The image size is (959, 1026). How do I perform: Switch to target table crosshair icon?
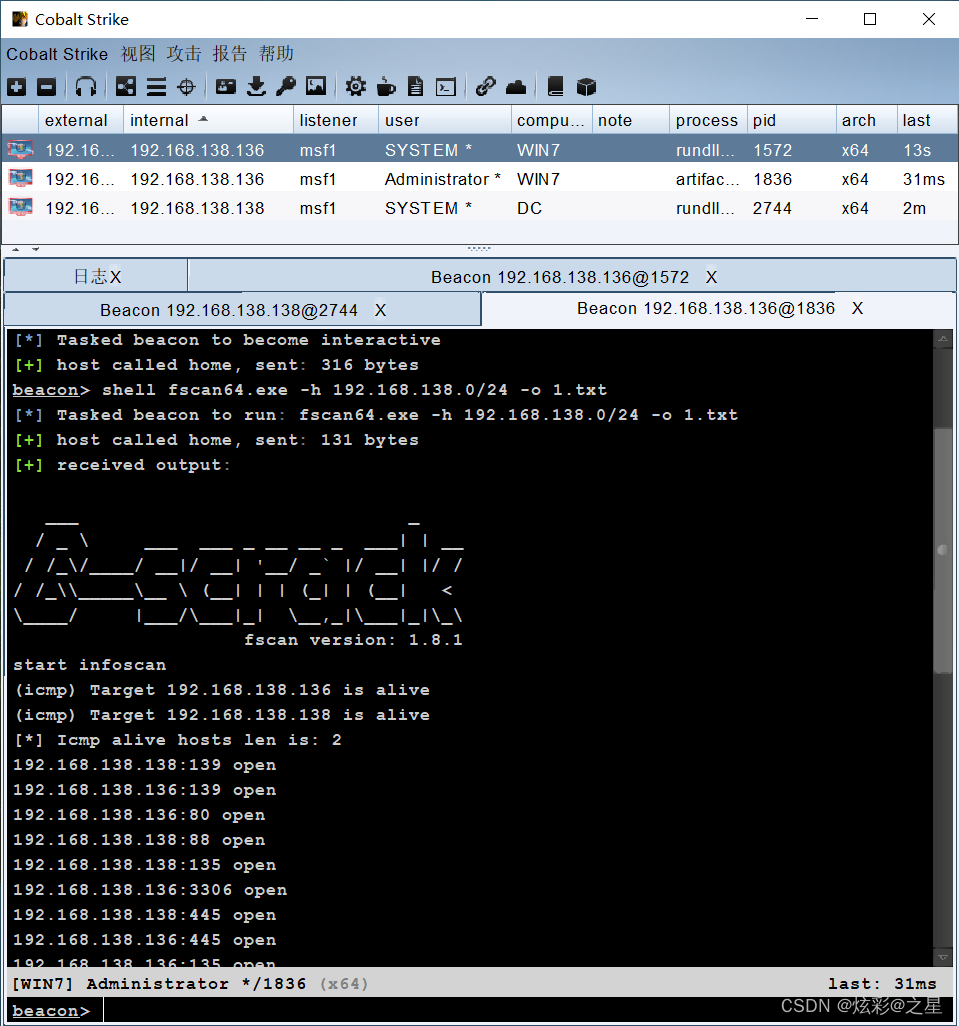click(186, 86)
